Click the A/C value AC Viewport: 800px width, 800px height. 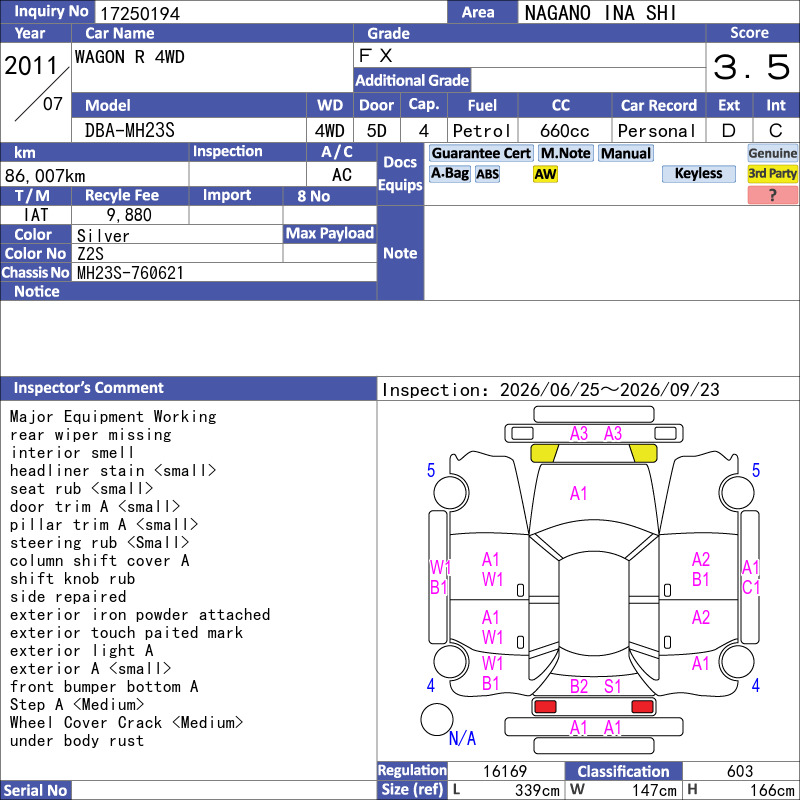click(x=341, y=175)
